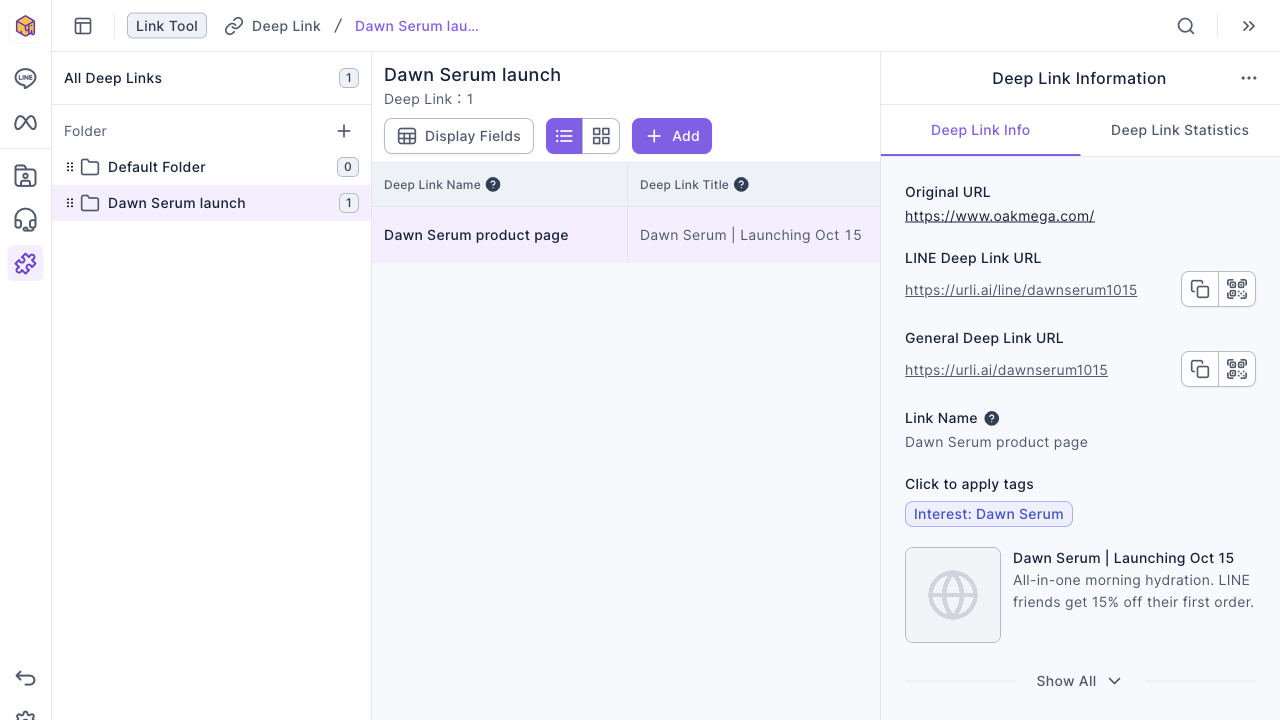Toggle the sidebar panel layout icon
The height and width of the screenshot is (720, 1280).
[83, 26]
